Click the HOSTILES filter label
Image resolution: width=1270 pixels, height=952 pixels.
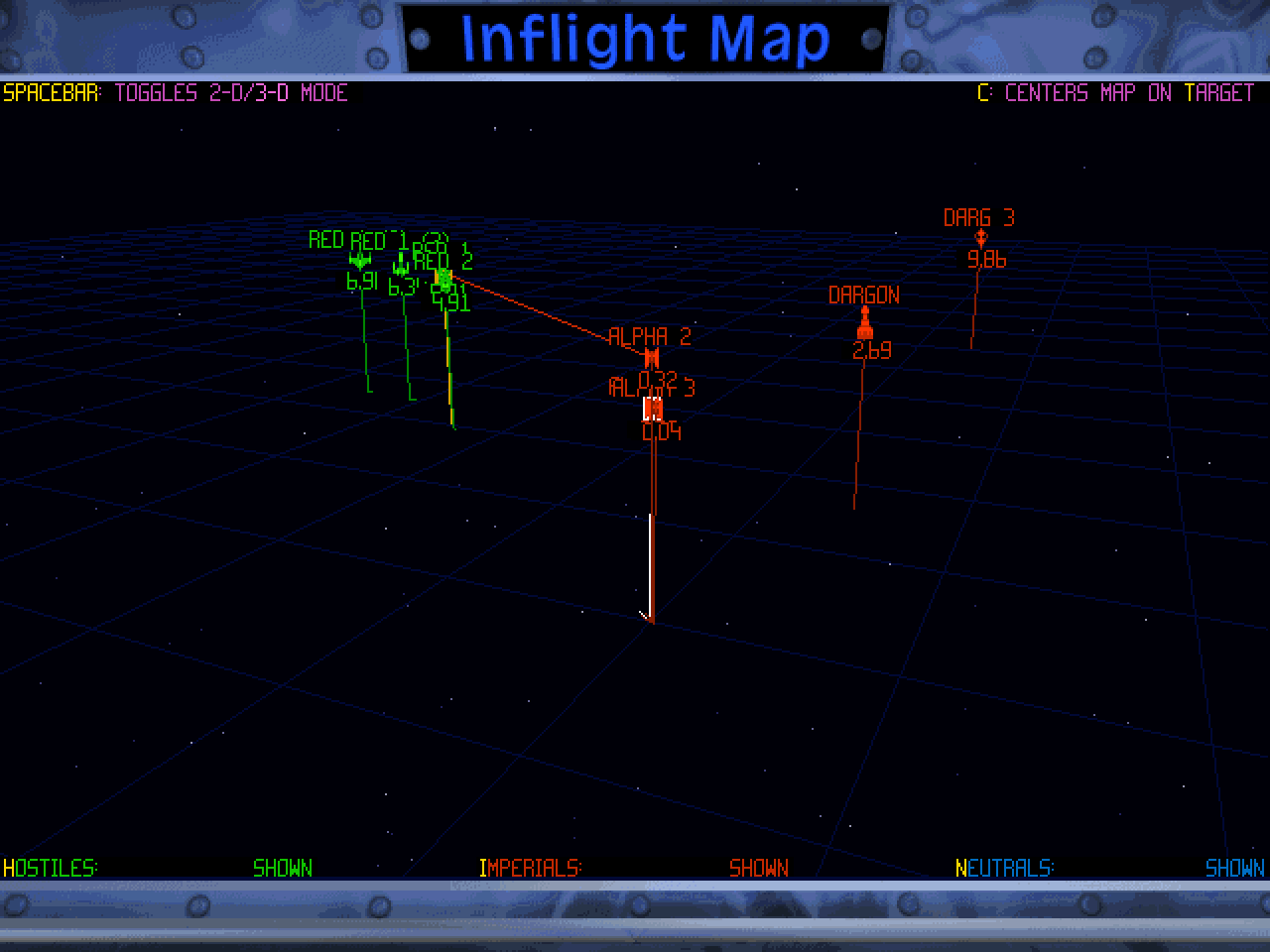click(x=51, y=868)
